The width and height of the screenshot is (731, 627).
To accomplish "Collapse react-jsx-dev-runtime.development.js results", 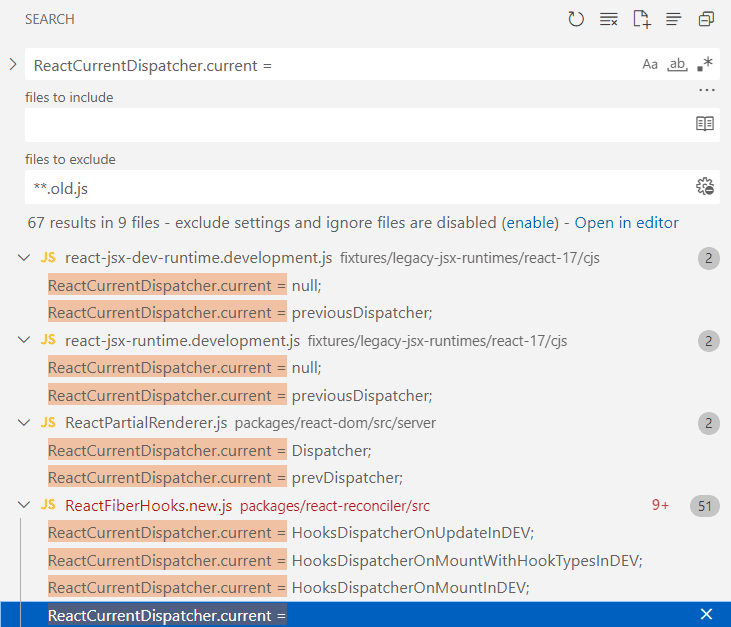I will point(25,258).
